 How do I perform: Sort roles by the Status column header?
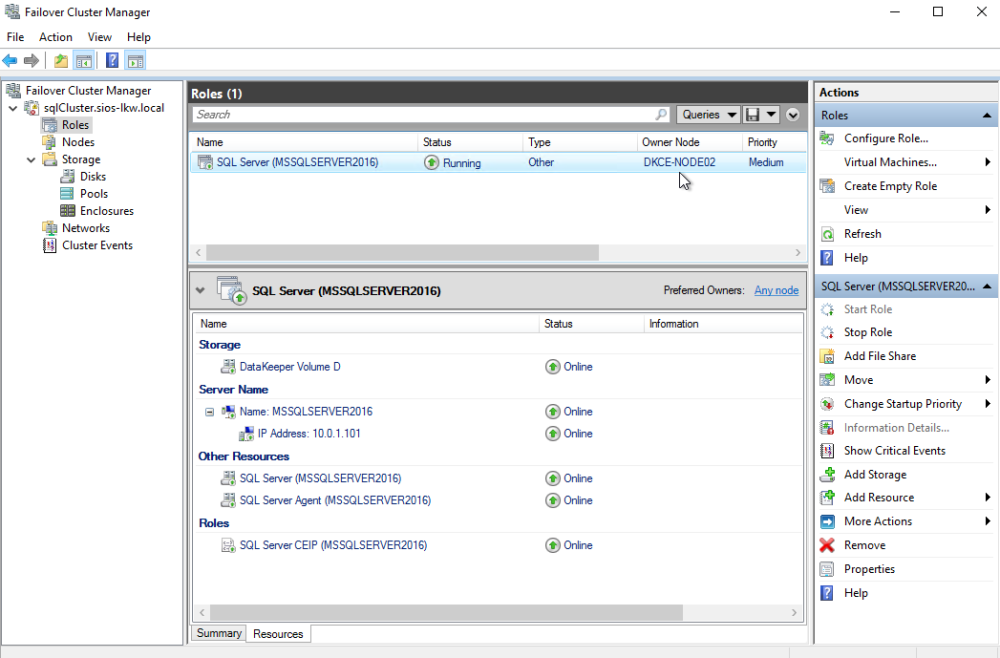click(x=470, y=142)
